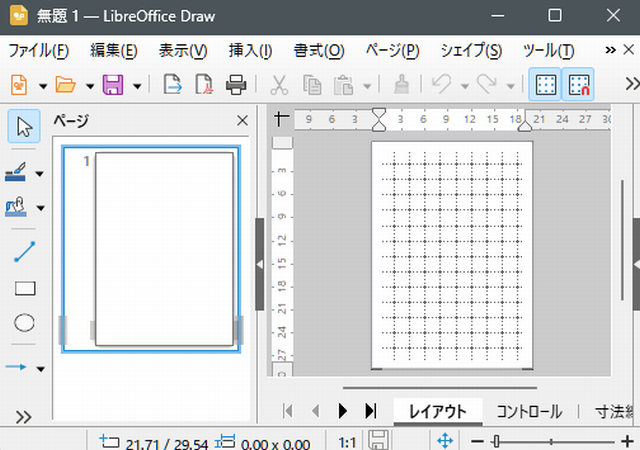
Task: Select the Ellipse shape tool
Action: point(25,322)
